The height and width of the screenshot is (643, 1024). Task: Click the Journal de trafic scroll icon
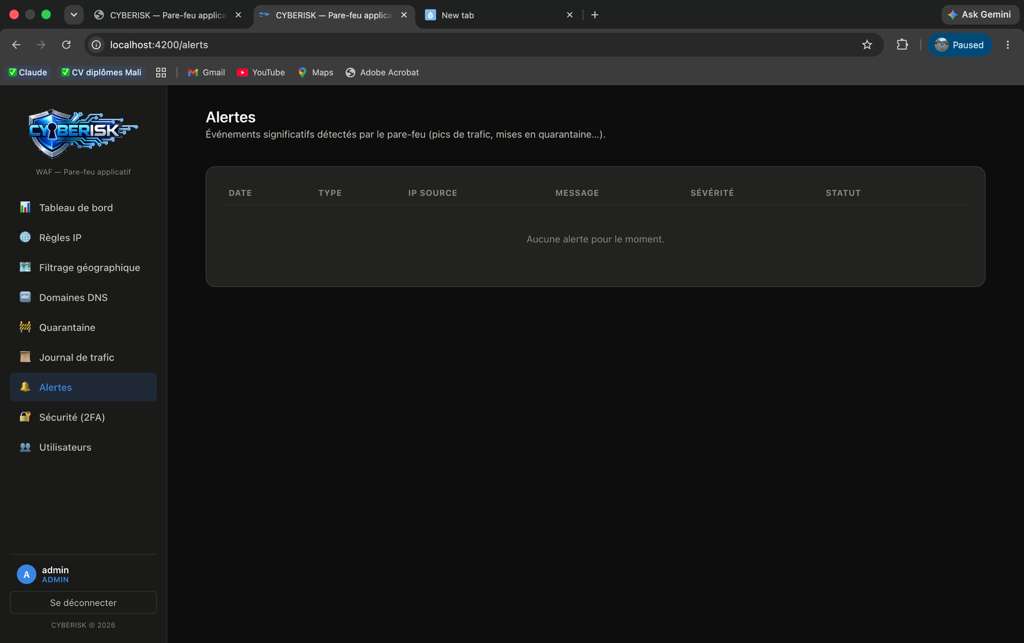click(x=25, y=357)
